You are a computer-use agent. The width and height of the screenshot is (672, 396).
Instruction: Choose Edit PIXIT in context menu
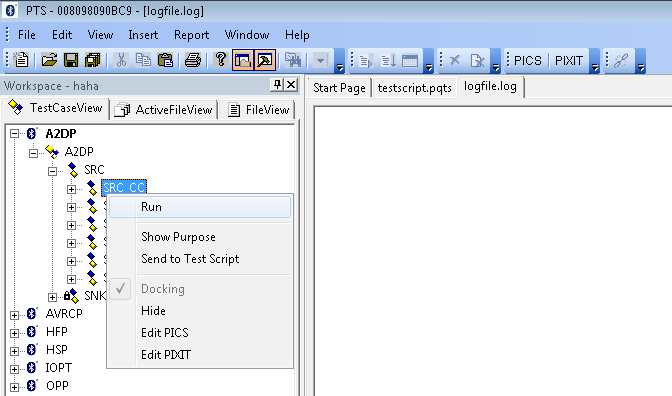click(x=200, y=355)
